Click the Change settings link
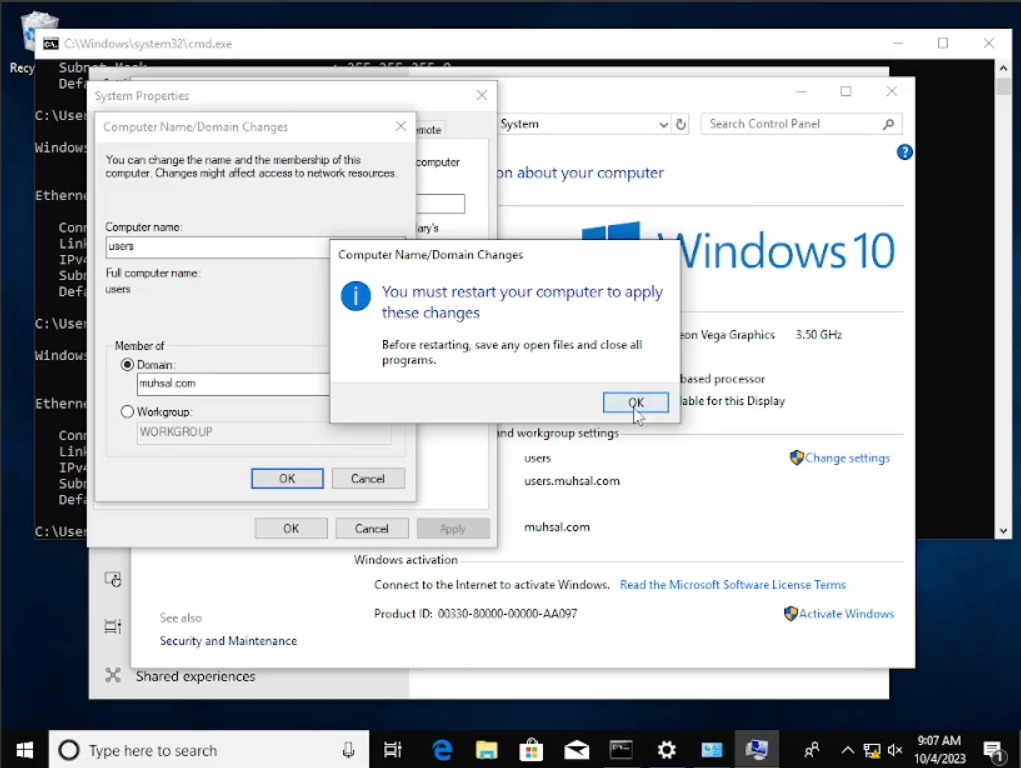This screenshot has width=1021, height=768. coord(846,458)
